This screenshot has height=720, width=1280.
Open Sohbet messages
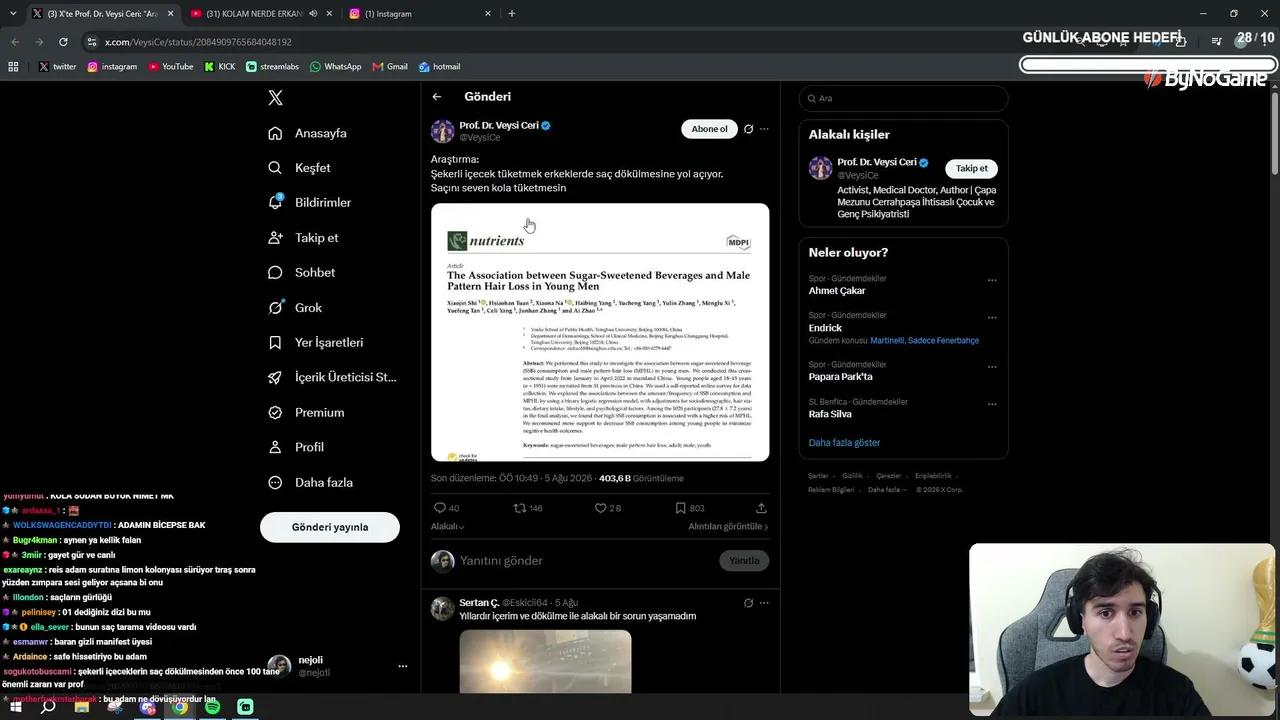pos(301,272)
